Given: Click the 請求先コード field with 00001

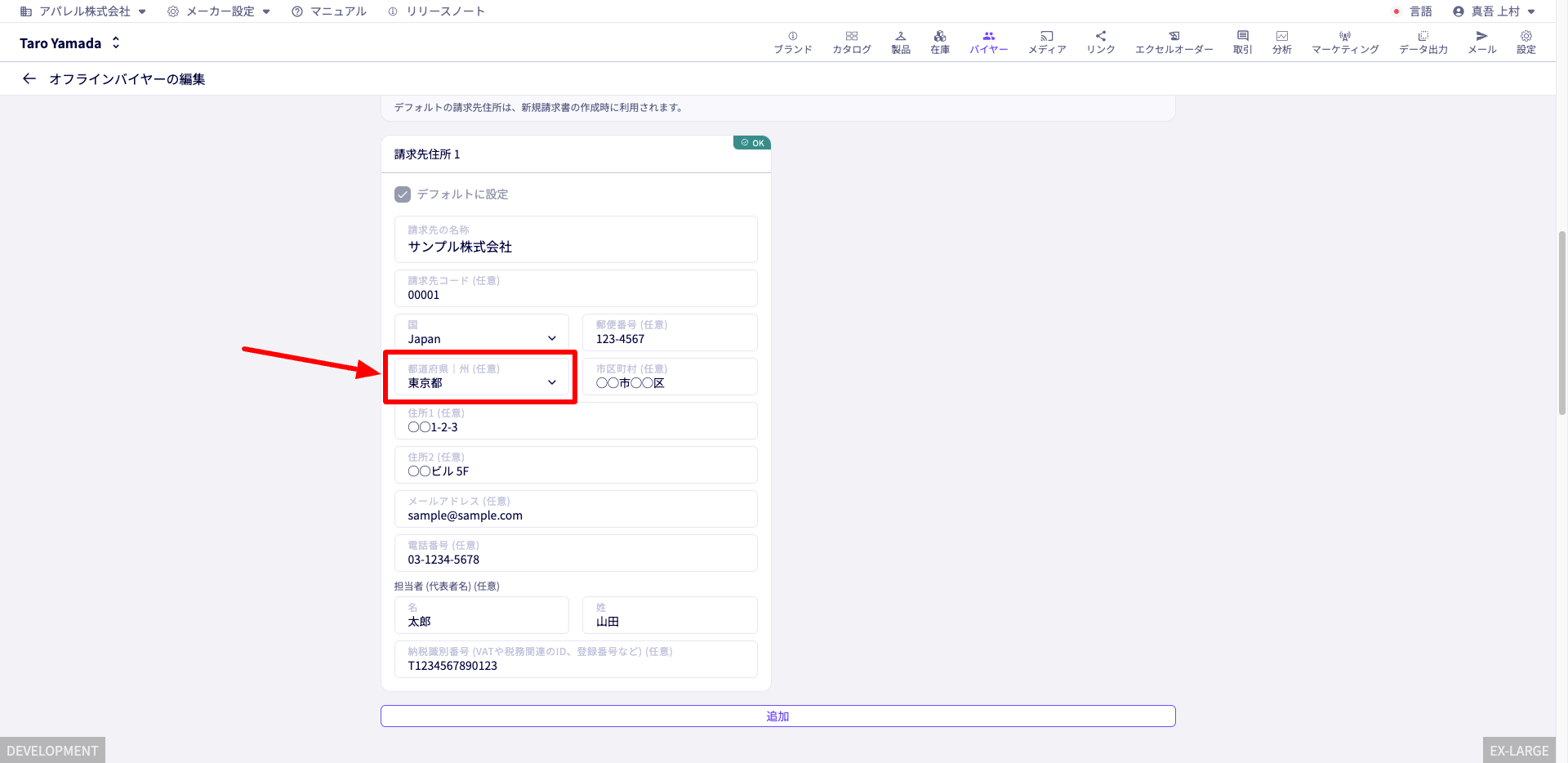Looking at the screenshot, I should (576, 288).
